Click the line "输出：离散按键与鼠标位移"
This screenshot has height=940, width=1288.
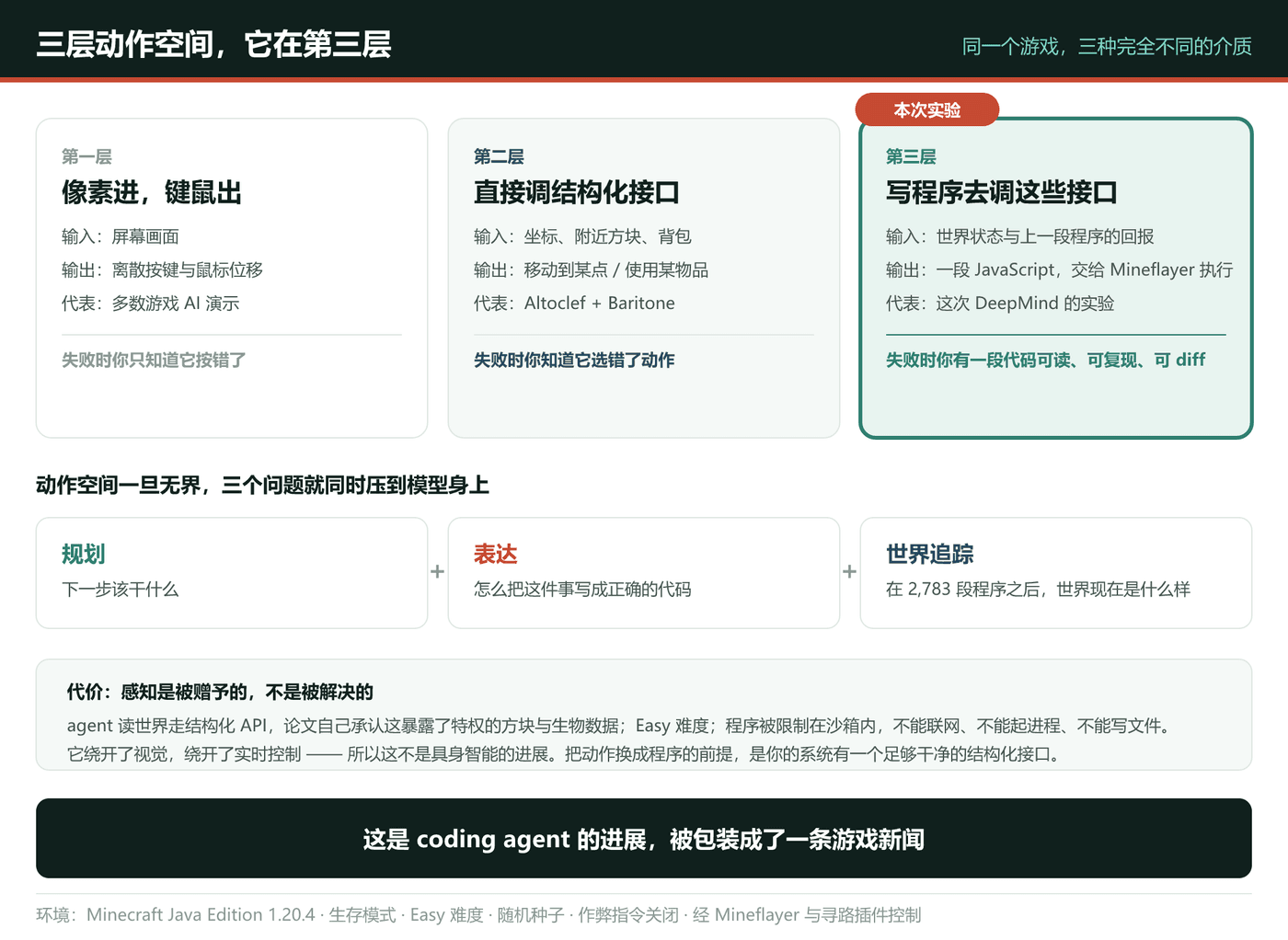pos(162,269)
